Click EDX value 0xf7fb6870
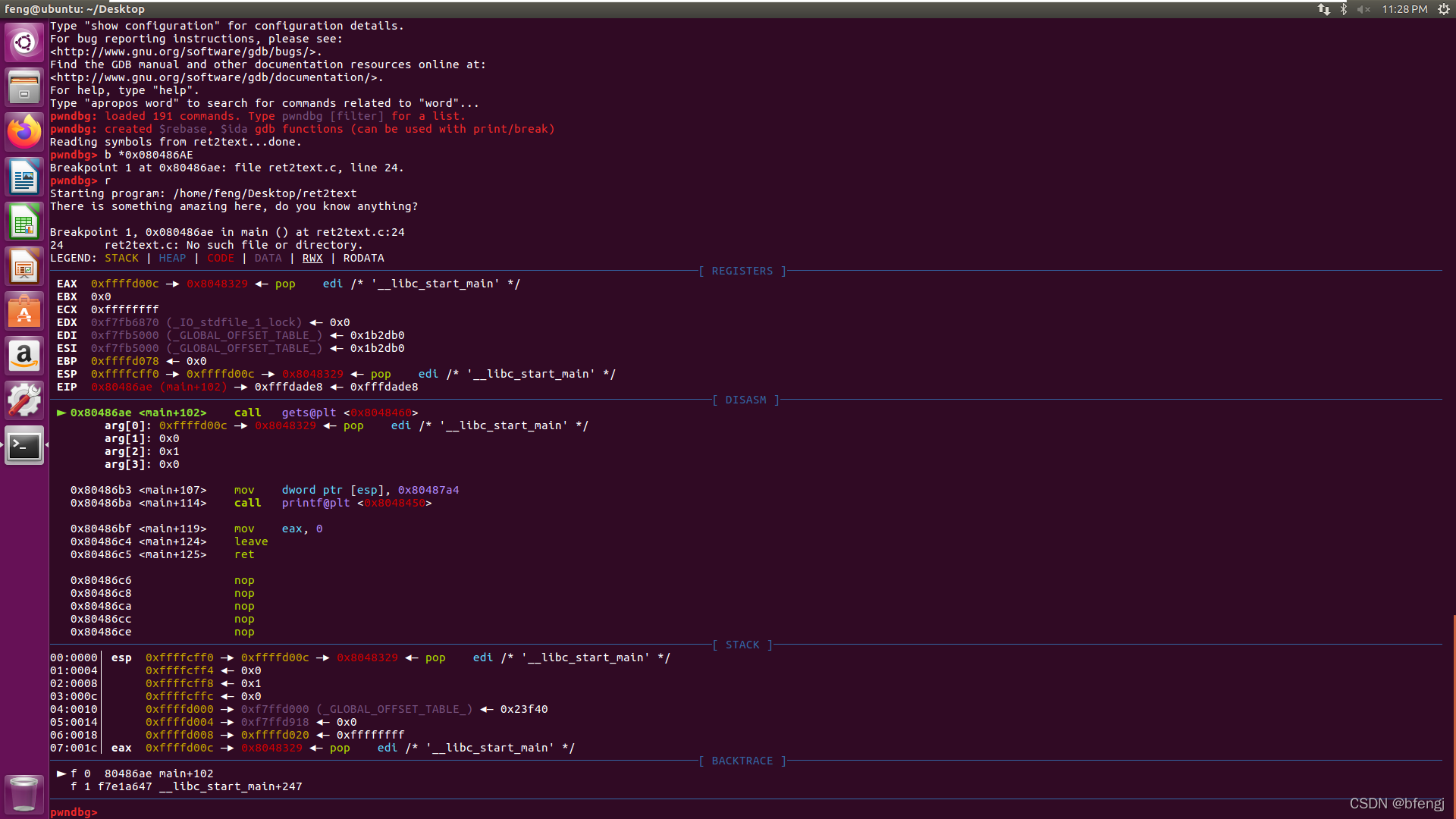Screen dimensions: 1456x819 point(125,322)
